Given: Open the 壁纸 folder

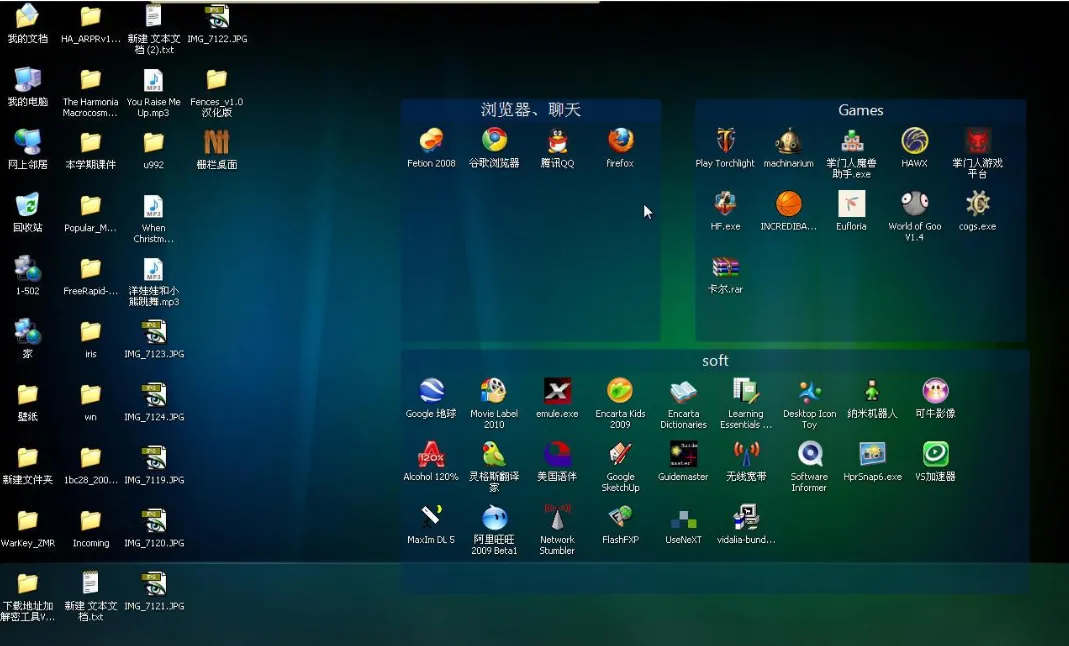Looking at the screenshot, I should pos(27,394).
